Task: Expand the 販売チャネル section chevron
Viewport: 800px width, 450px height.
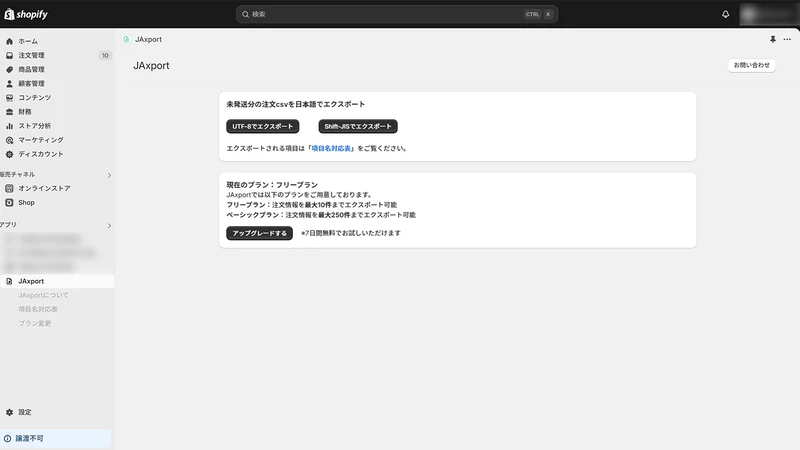Action: click(x=109, y=175)
